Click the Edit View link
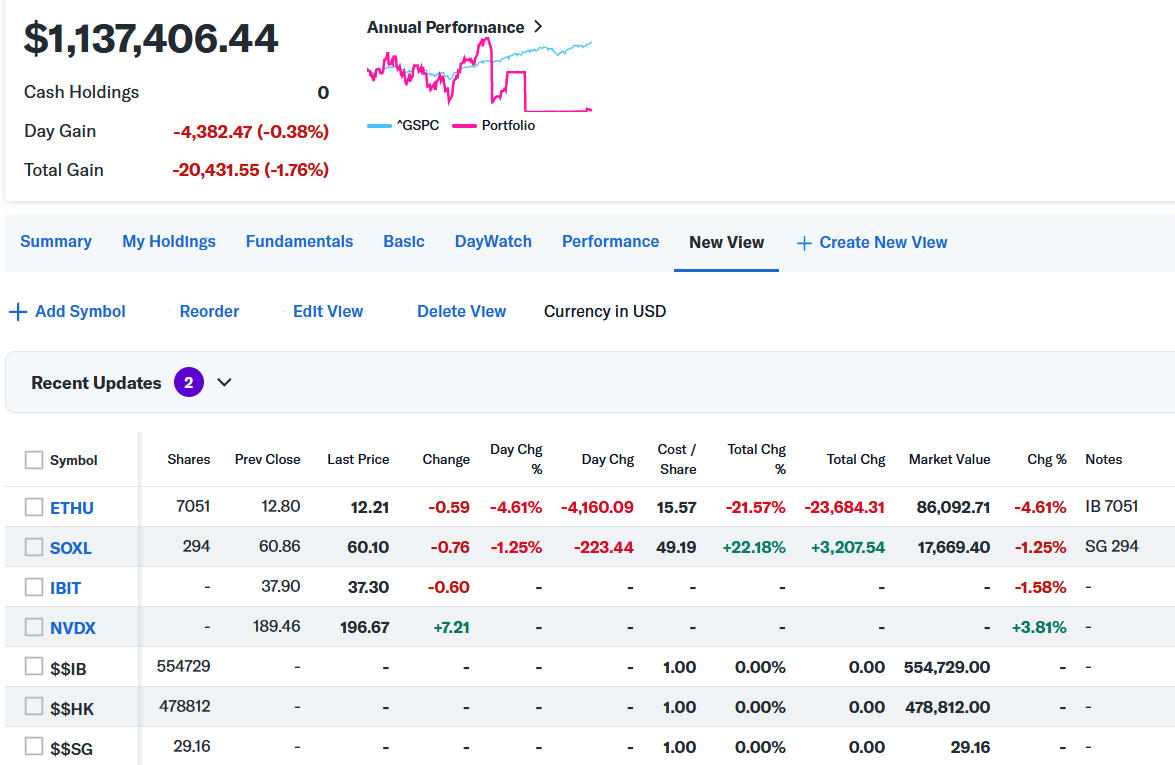 [x=328, y=312]
